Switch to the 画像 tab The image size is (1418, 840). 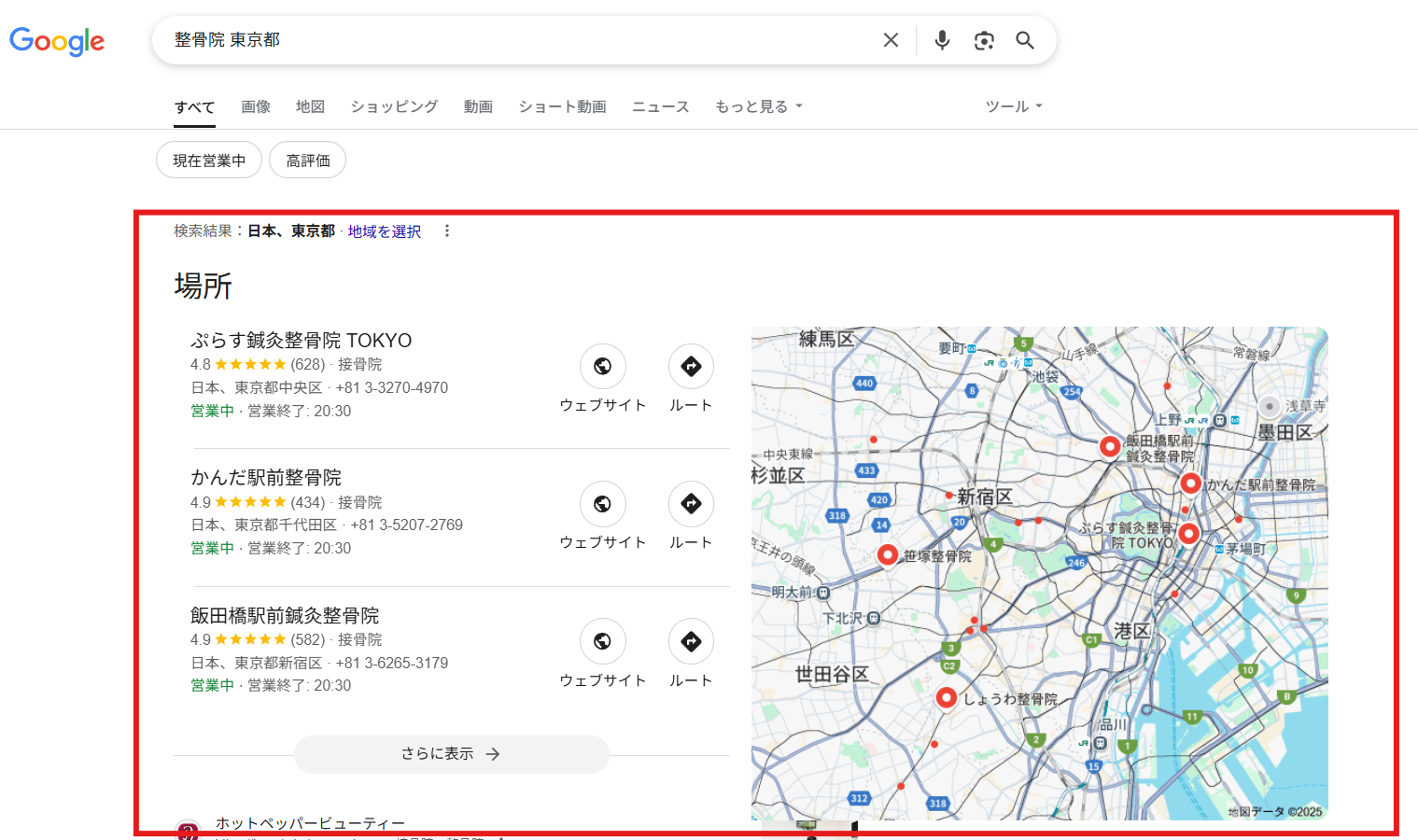(x=255, y=106)
